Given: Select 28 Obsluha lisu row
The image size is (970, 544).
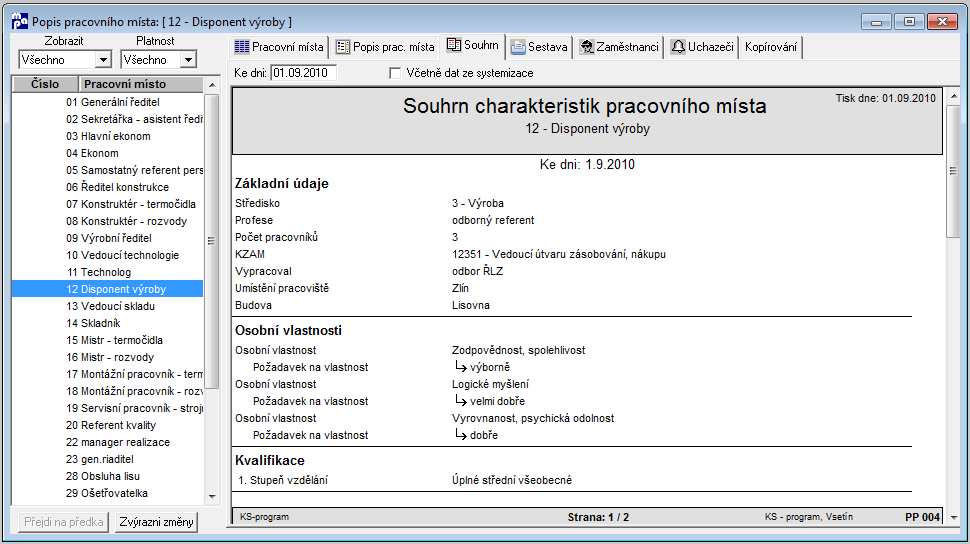Looking at the screenshot, I should tap(108, 477).
